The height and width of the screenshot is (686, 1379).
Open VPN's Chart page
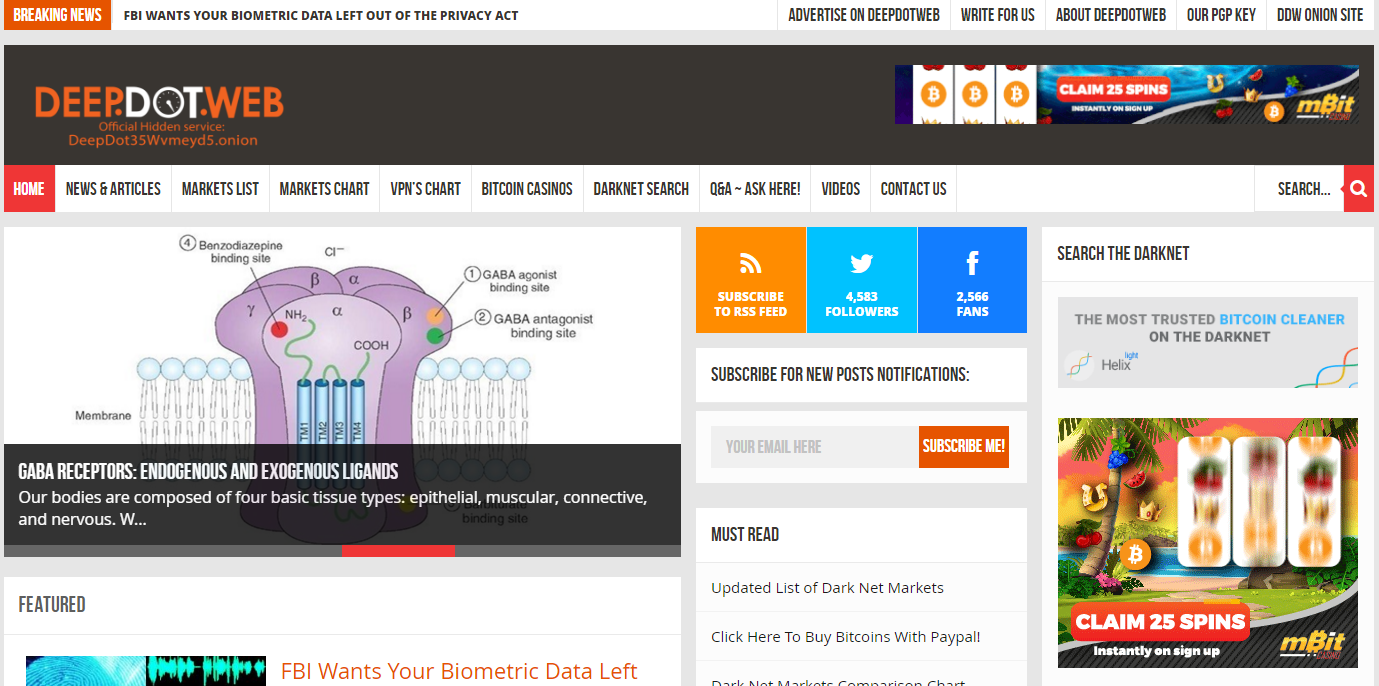tap(425, 189)
